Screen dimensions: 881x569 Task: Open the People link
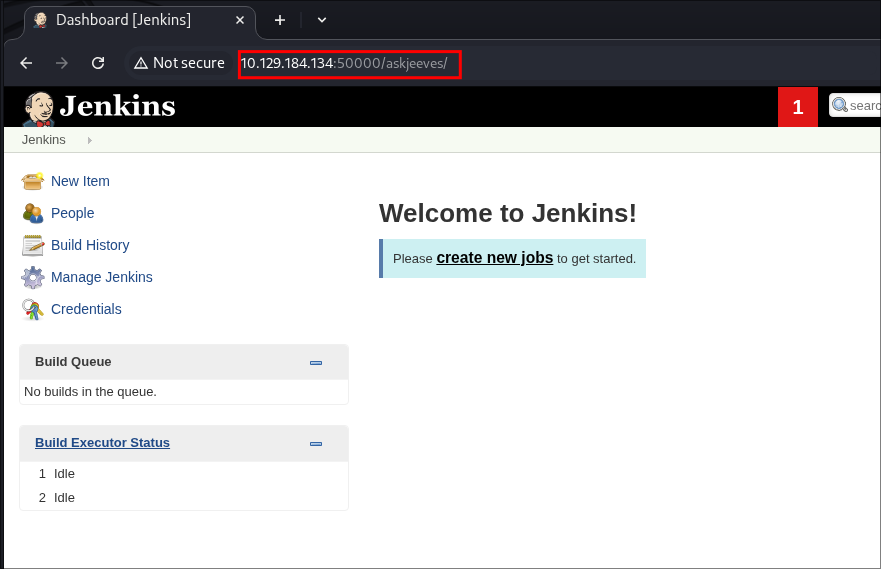coord(72,213)
